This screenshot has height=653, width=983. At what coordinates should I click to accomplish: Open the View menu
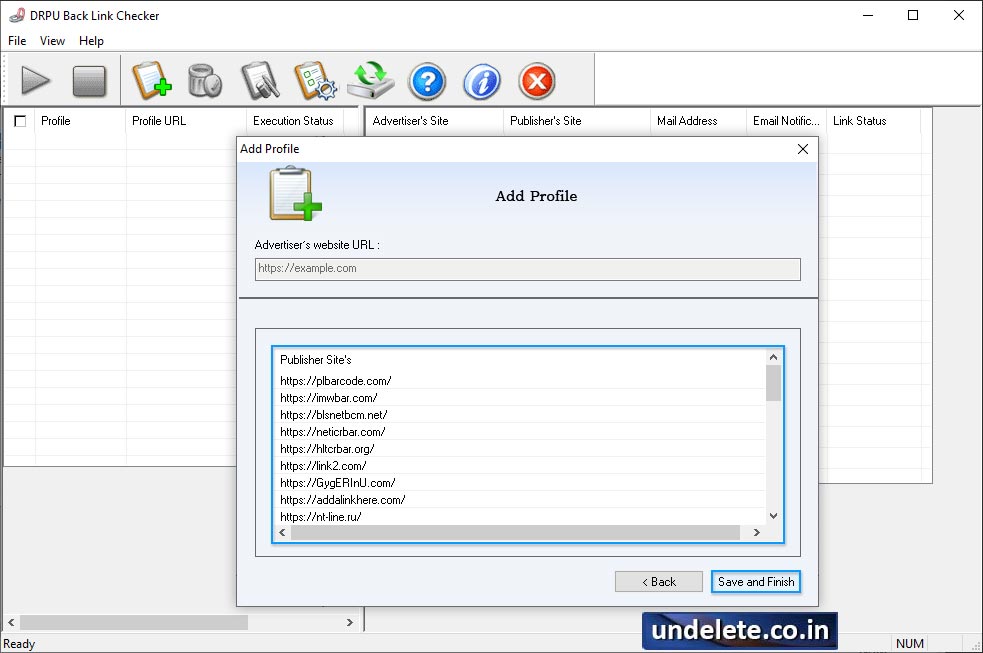(52, 41)
